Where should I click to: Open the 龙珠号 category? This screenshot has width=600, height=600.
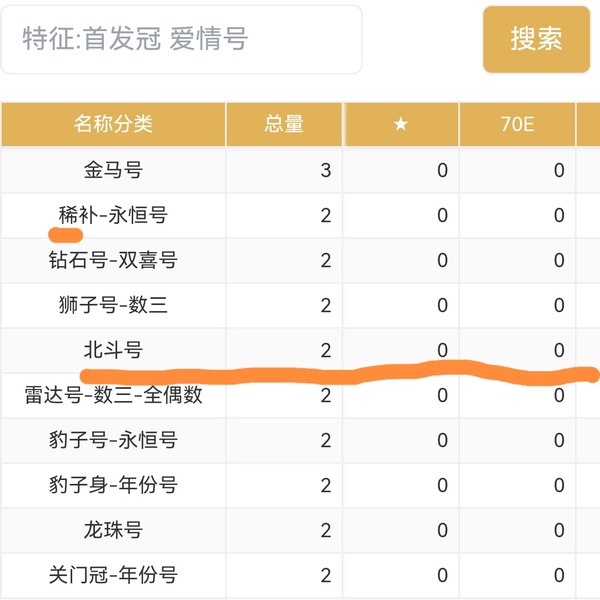pyautogui.click(x=113, y=530)
